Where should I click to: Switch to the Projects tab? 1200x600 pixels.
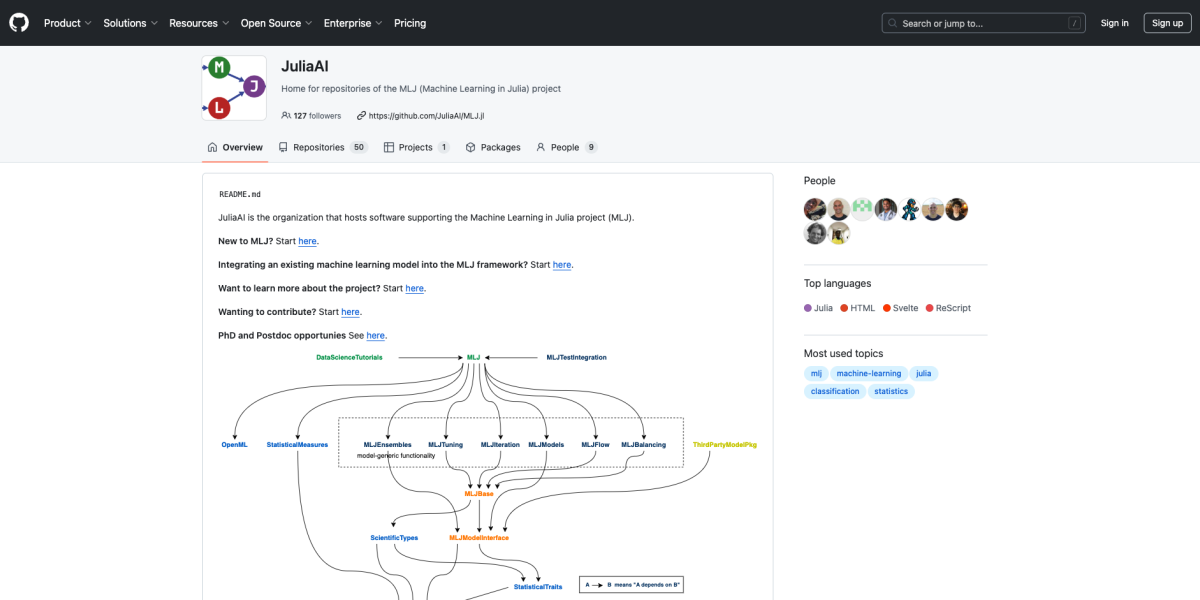(x=416, y=147)
